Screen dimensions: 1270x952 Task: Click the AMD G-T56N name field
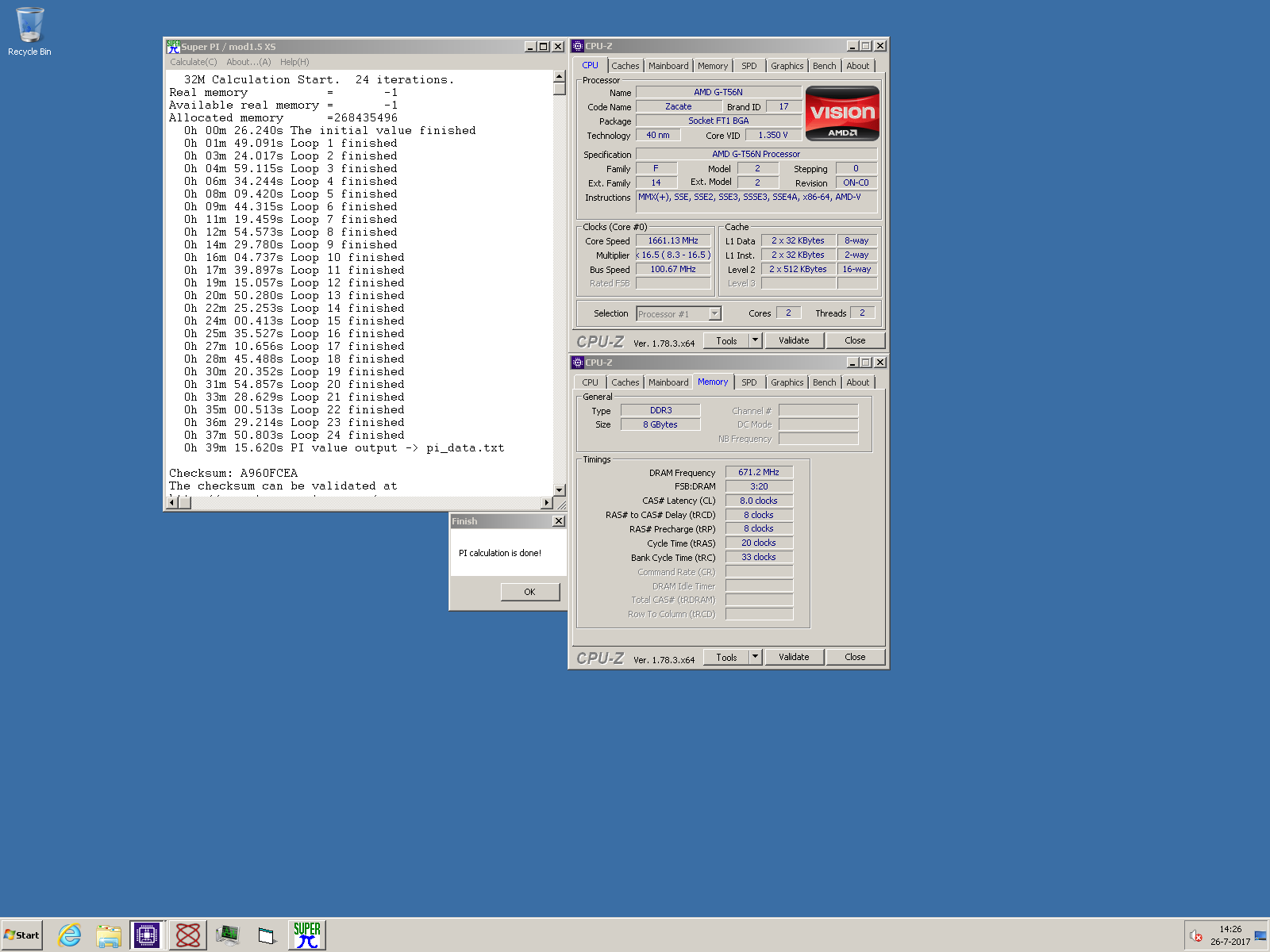(718, 92)
